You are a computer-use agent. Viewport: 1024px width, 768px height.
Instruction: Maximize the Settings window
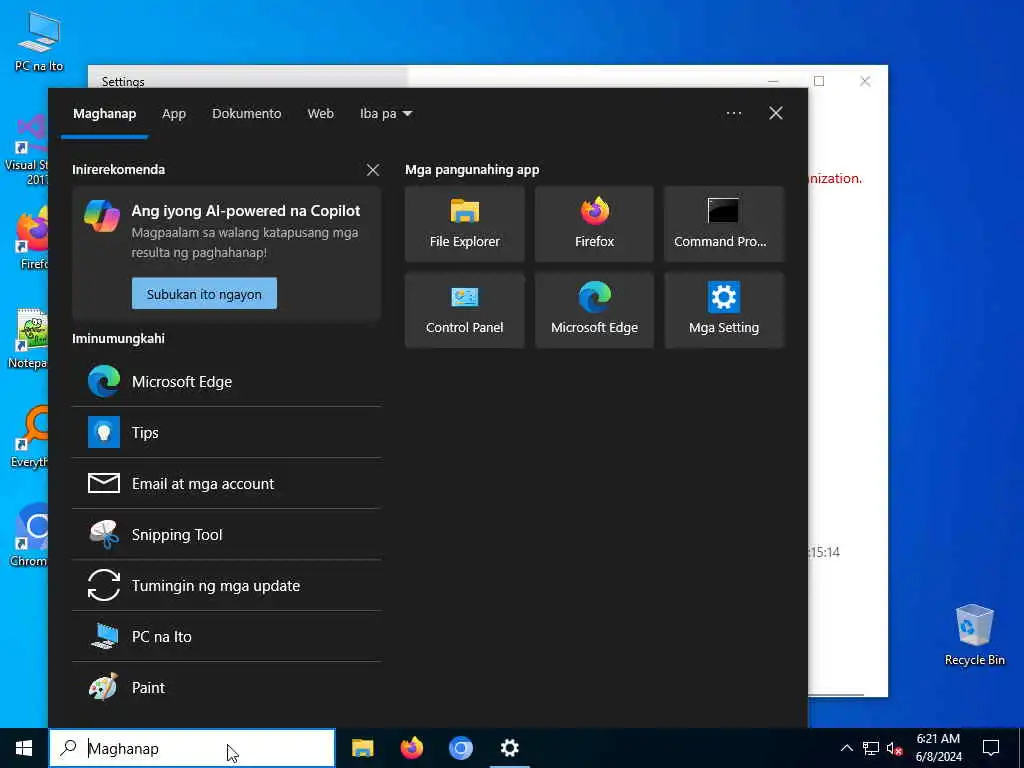[819, 81]
